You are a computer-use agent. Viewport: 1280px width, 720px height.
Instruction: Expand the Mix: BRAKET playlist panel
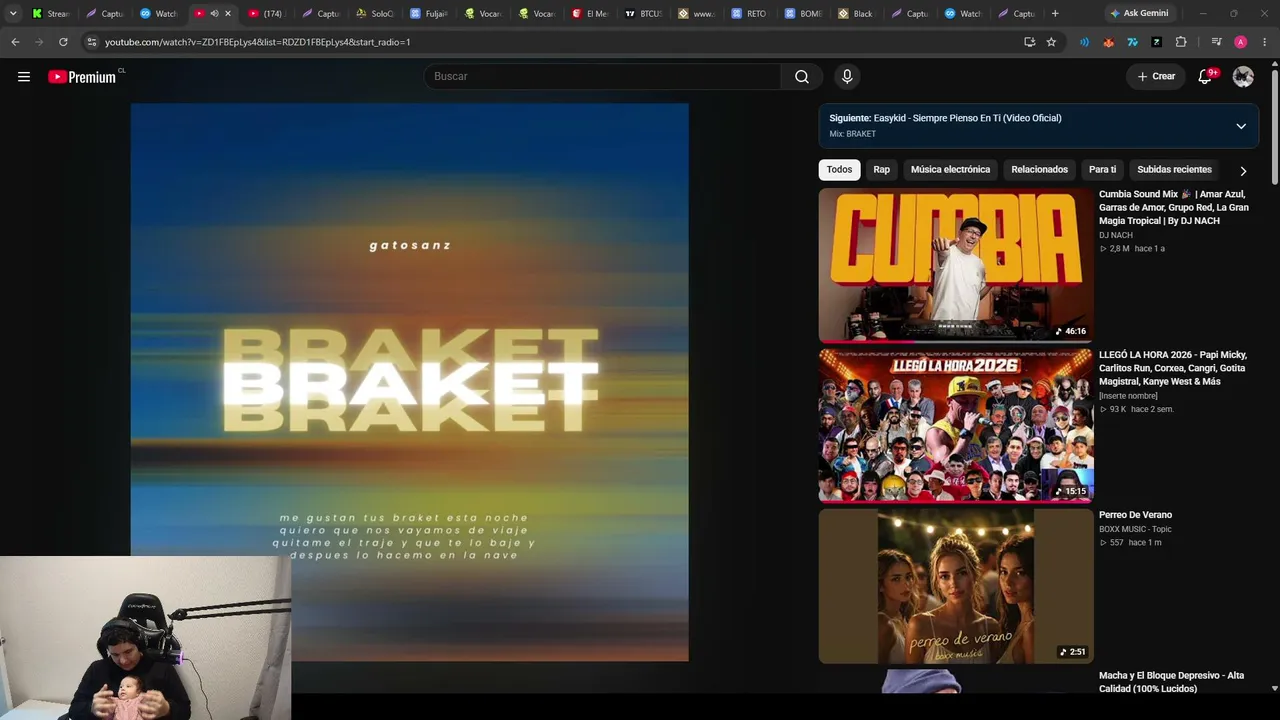(x=1241, y=126)
